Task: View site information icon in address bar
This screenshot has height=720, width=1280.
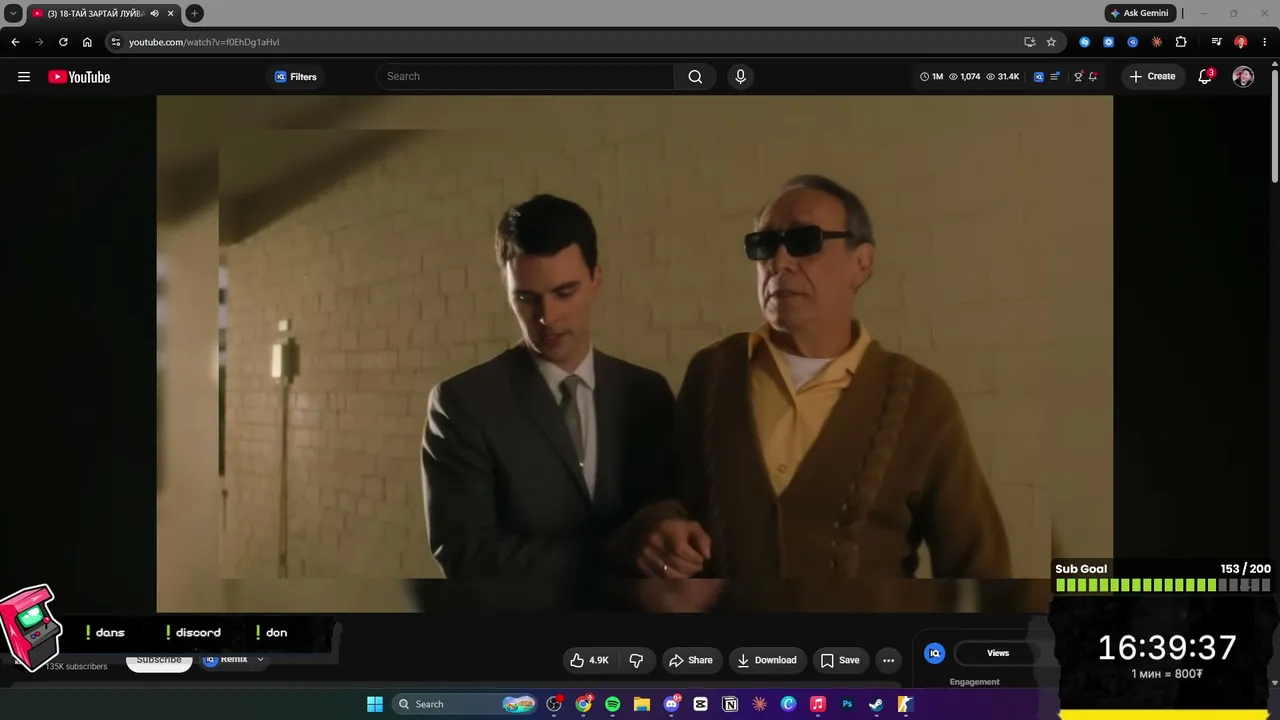Action: (x=116, y=42)
